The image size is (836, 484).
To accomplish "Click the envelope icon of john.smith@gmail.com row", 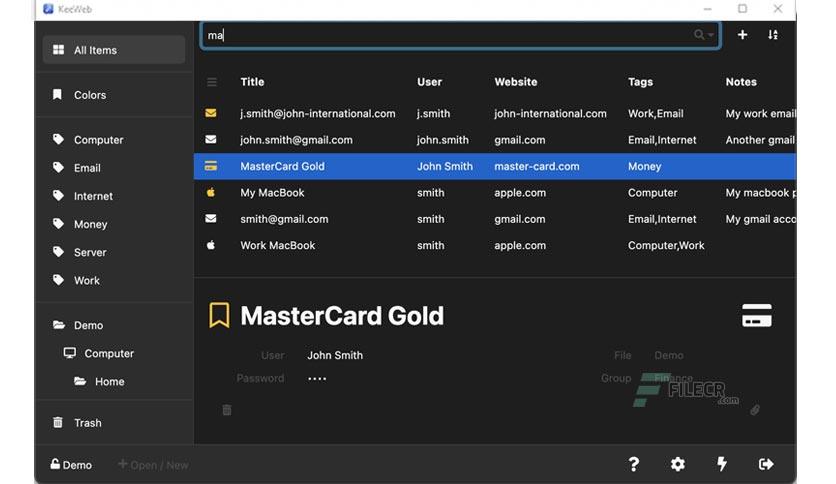I will (211, 139).
